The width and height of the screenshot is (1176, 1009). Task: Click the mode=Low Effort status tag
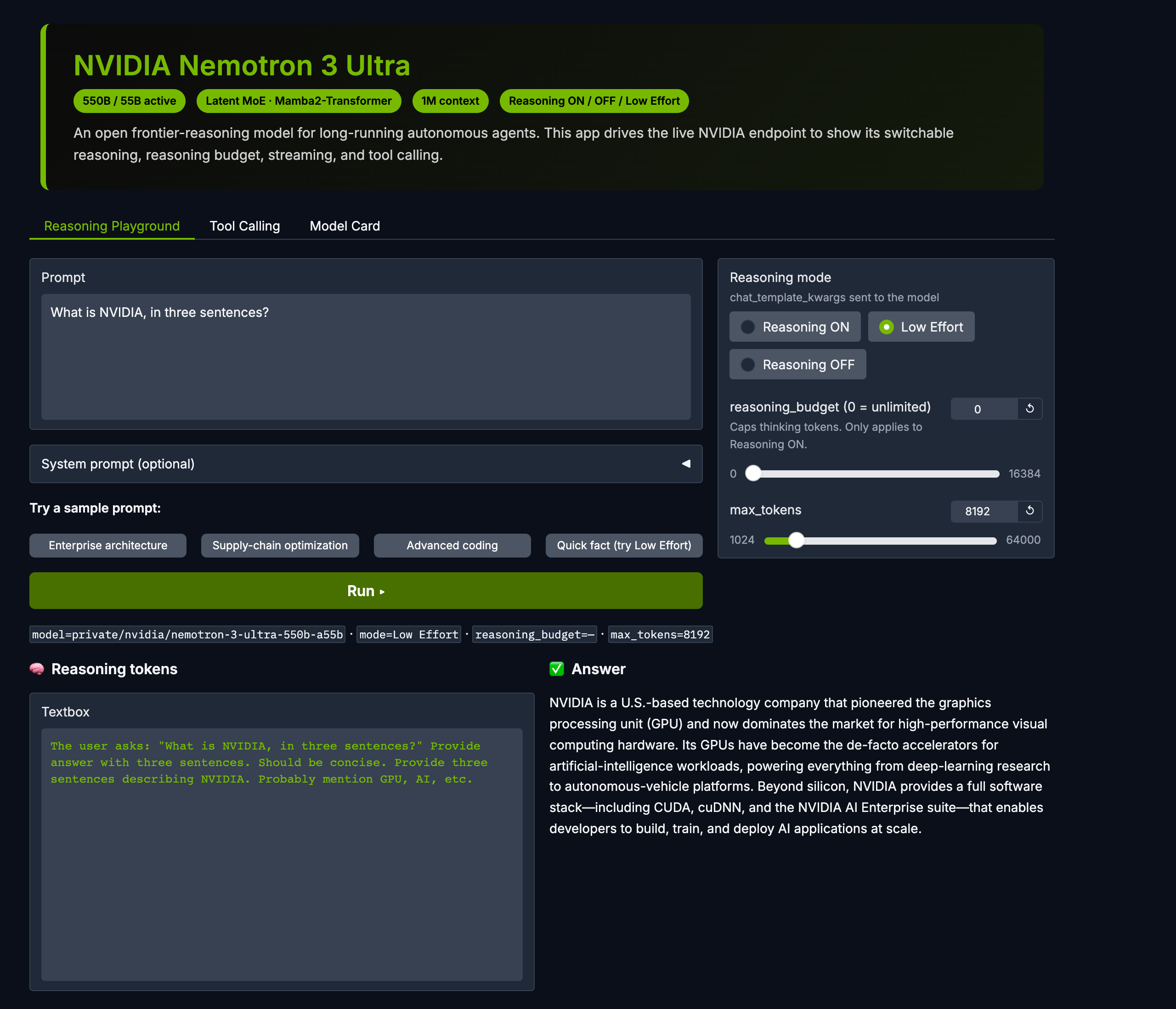coord(409,634)
